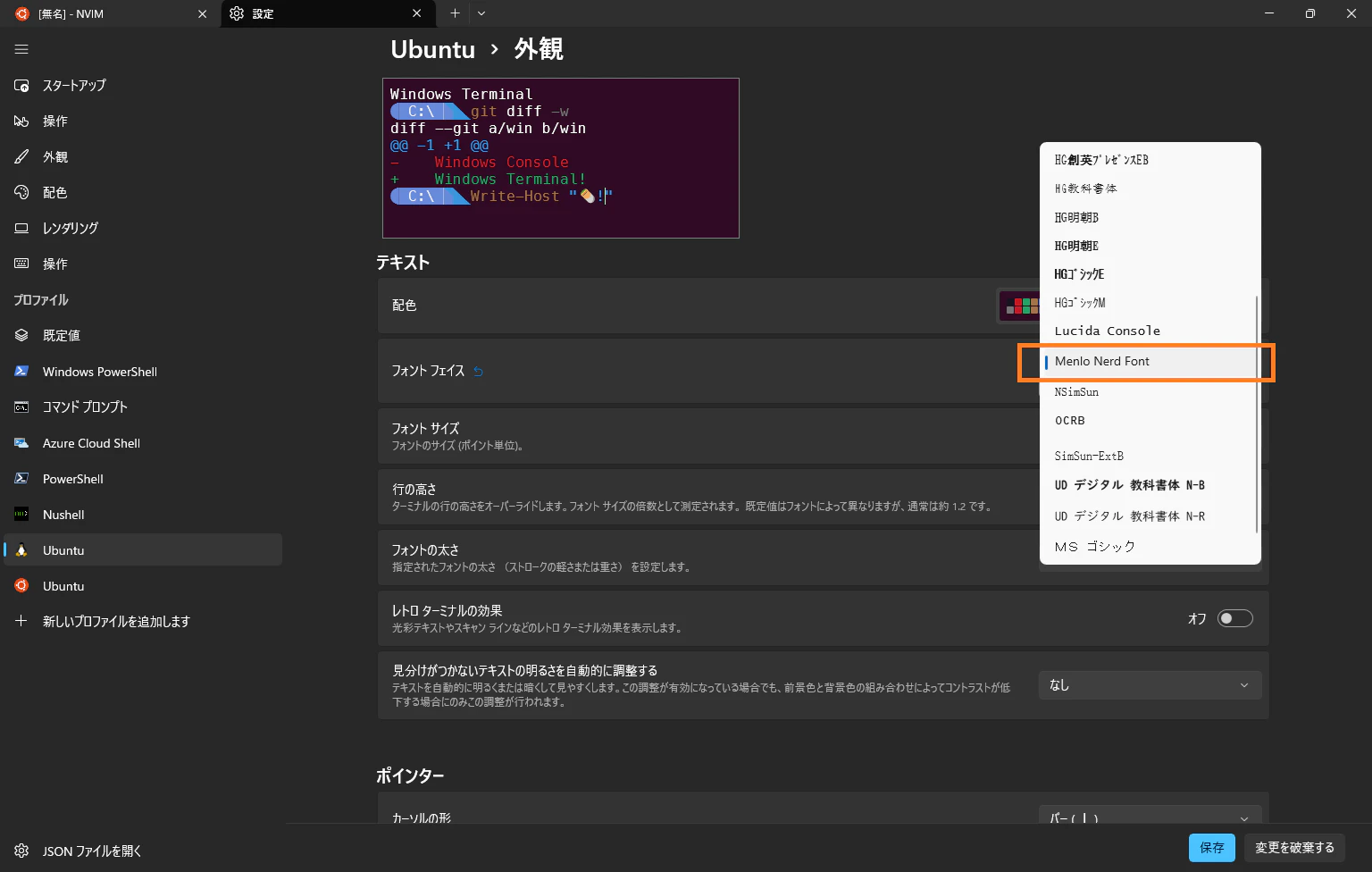Select the Windows PowerShell profile
1372x872 pixels.
pyautogui.click(x=143, y=371)
